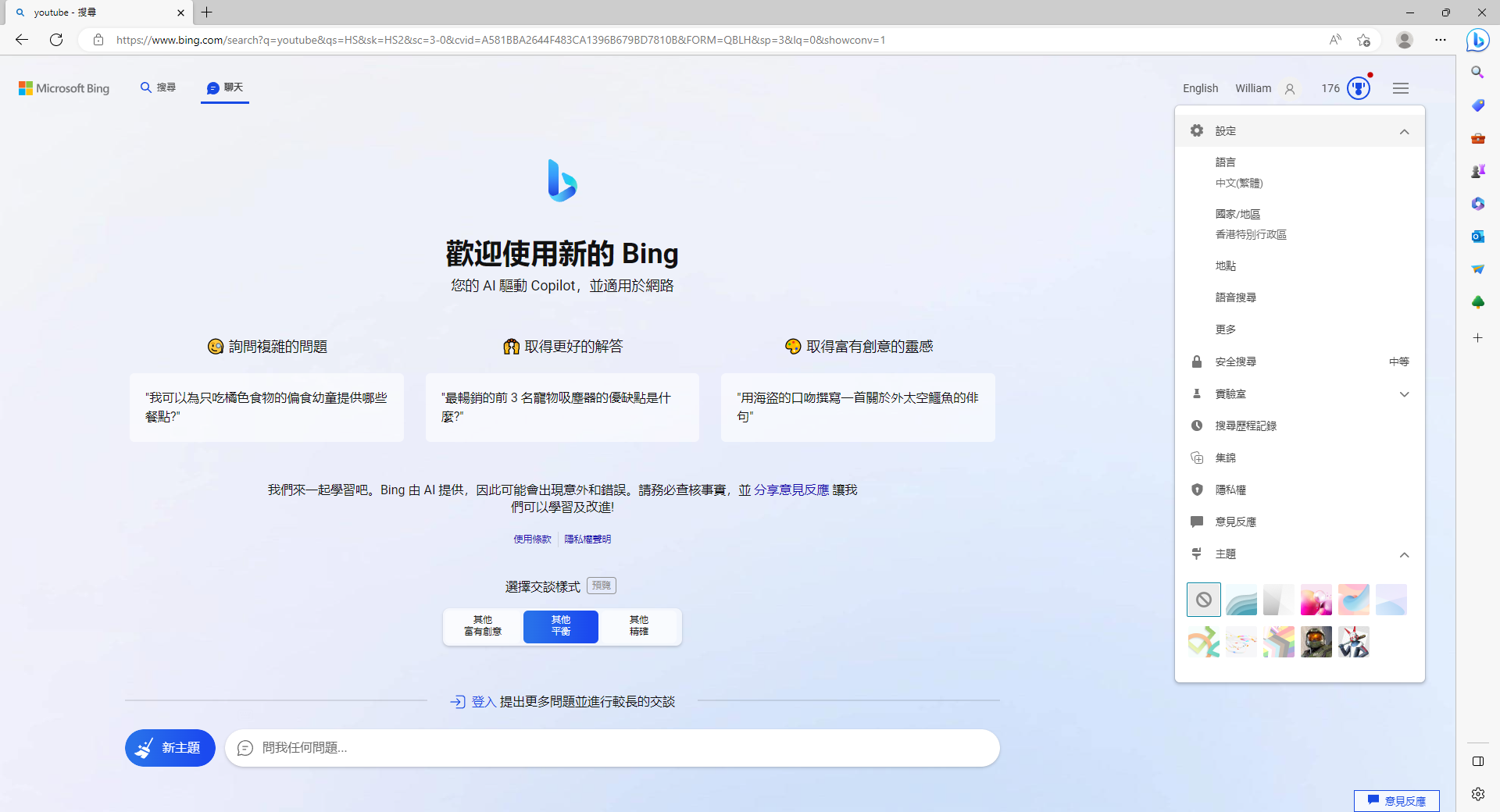
Task: Click the 分享意見反應 feedback link
Action: [x=791, y=490]
